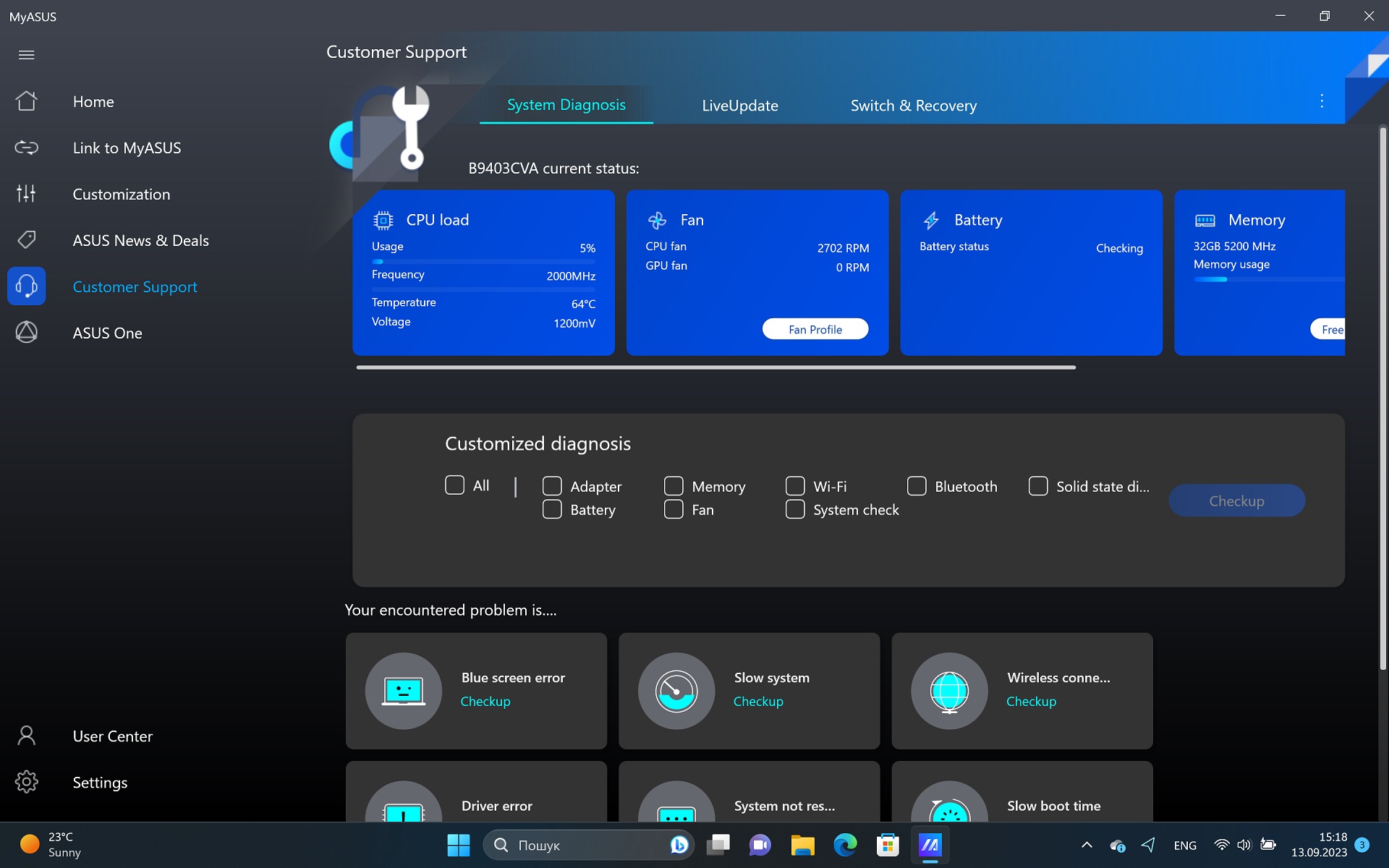
Task: Switch the ENG input language indicator
Action: [x=1185, y=845]
